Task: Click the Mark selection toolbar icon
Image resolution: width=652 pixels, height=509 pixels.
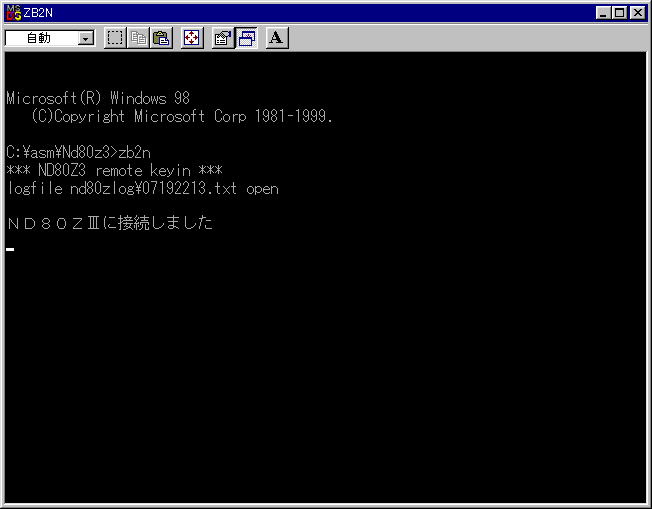Action: [x=115, y=38]
